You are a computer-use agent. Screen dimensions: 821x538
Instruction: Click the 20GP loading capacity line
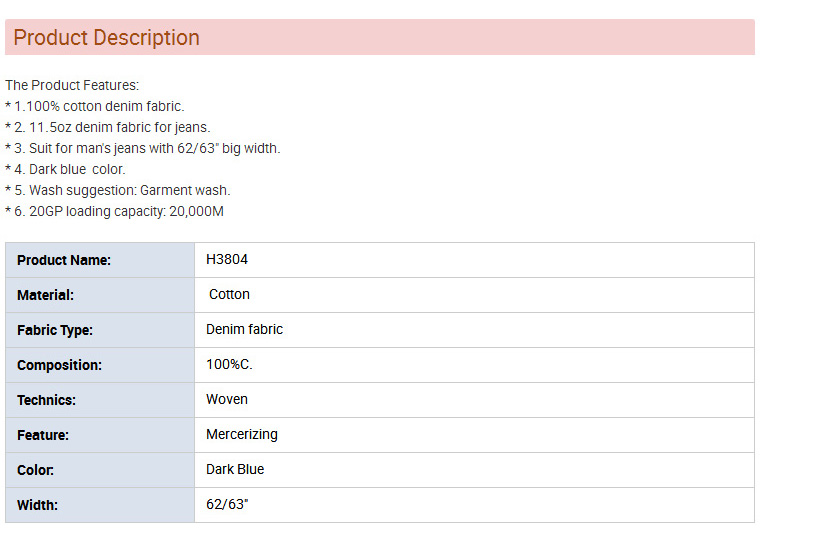[115, 211]
